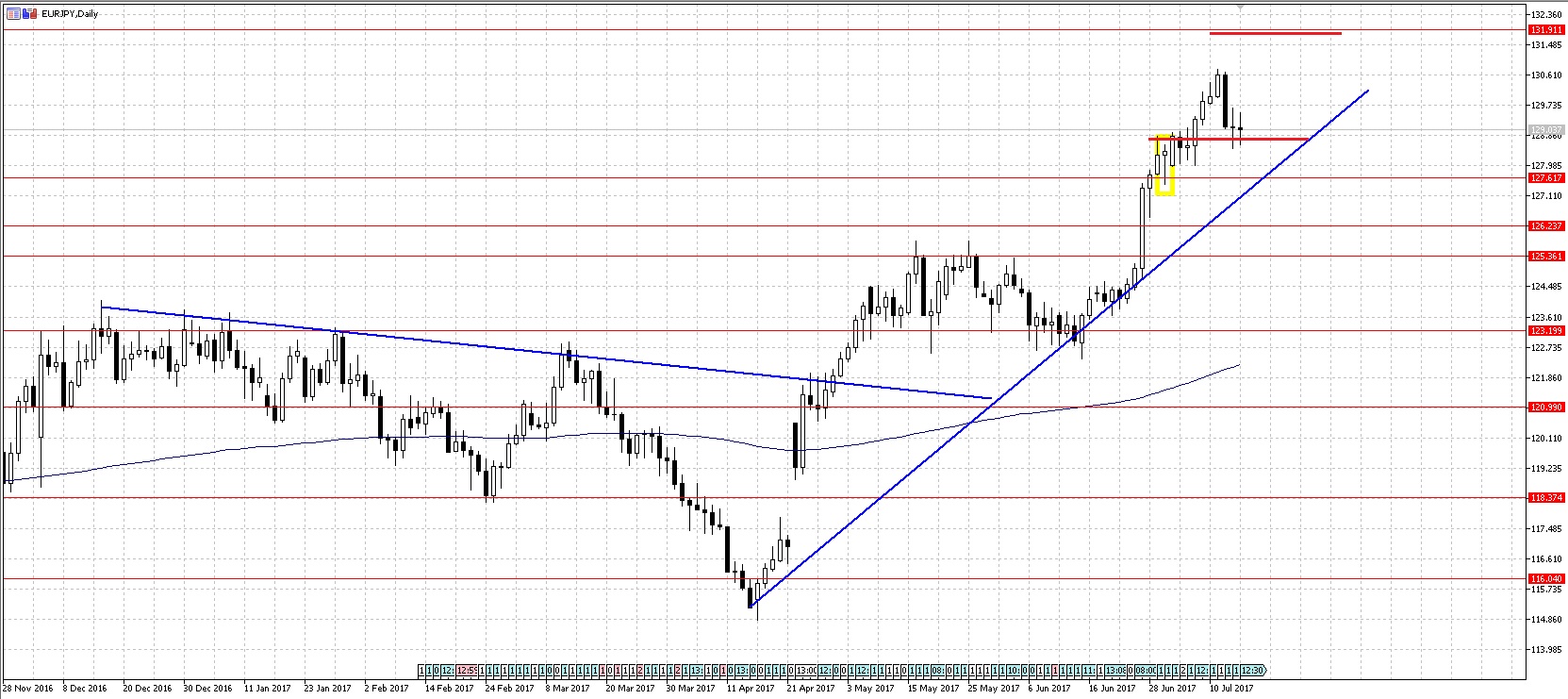
Task: Click the 23 Jan 2017 date label
Action: [x=327, y=688]
